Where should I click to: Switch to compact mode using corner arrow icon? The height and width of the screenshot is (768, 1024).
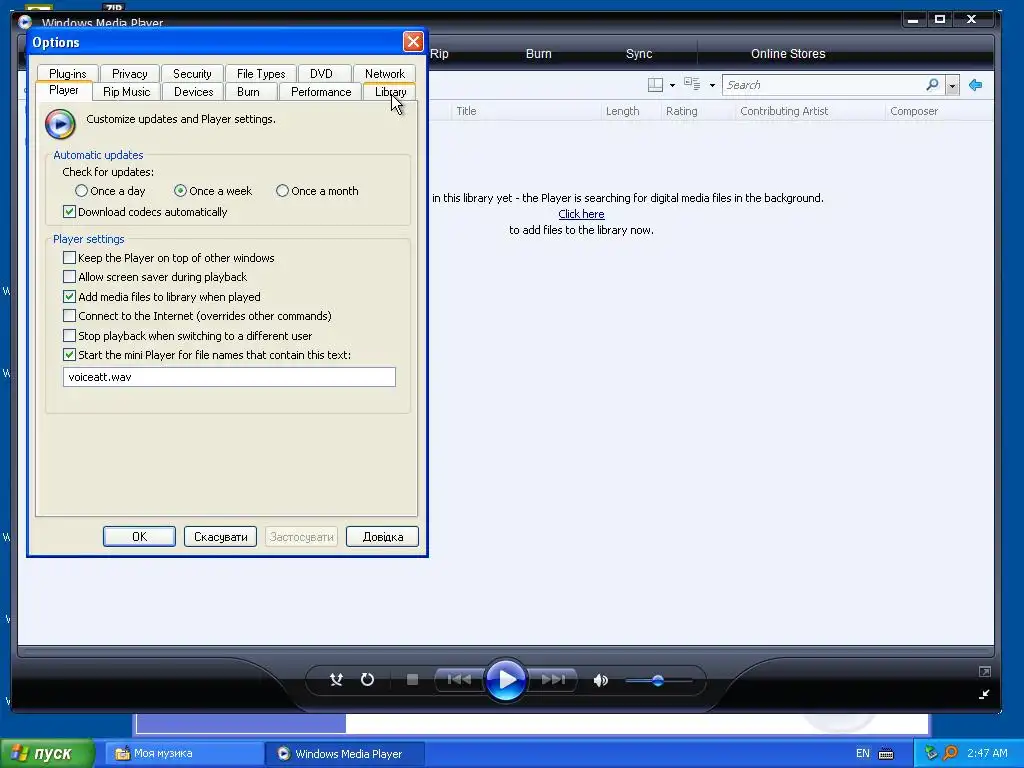coord(984,694)
